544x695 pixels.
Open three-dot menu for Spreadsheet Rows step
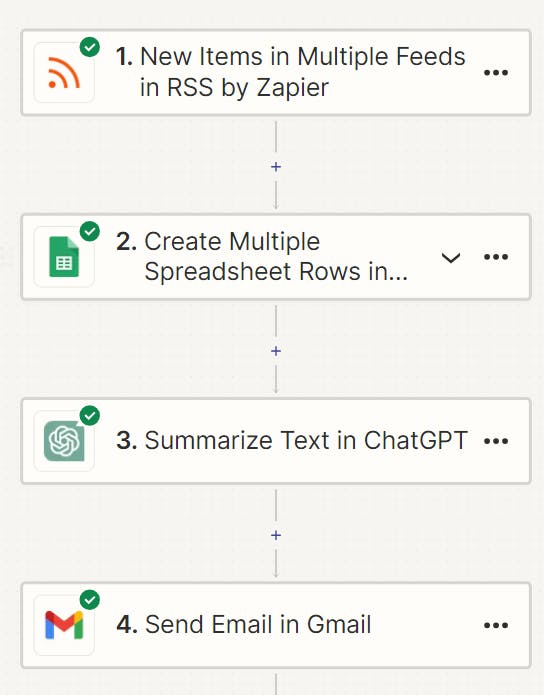pos(496,257)
